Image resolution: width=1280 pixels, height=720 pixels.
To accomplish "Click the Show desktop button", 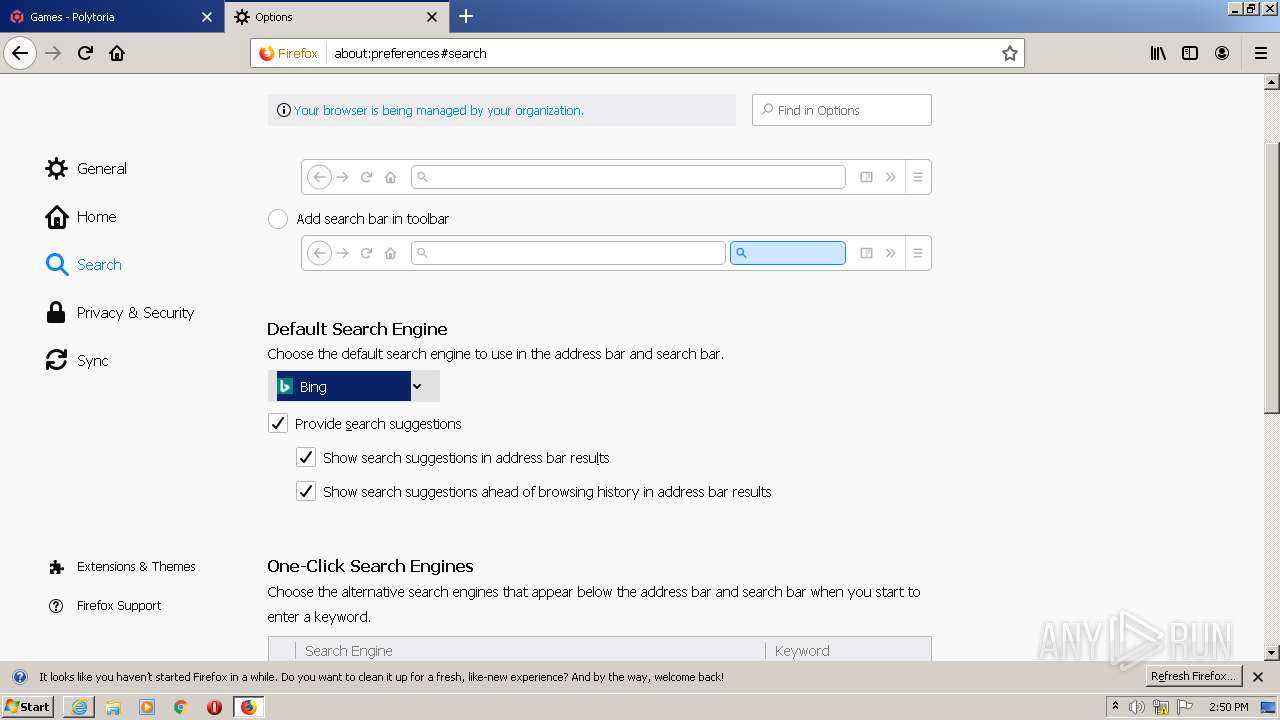I will [1270, 707].
